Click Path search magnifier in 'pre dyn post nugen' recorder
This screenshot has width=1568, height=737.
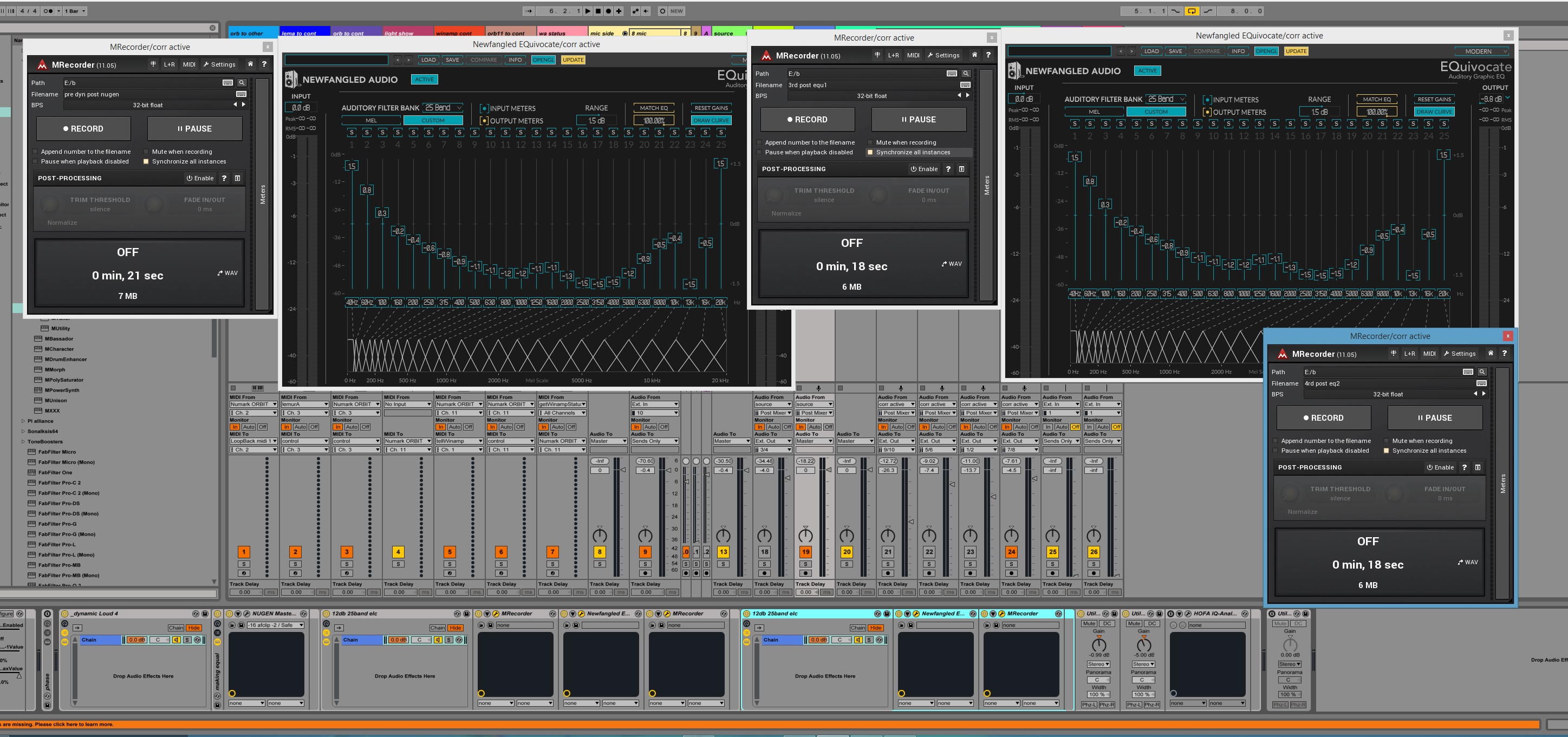tap(242, 83)
